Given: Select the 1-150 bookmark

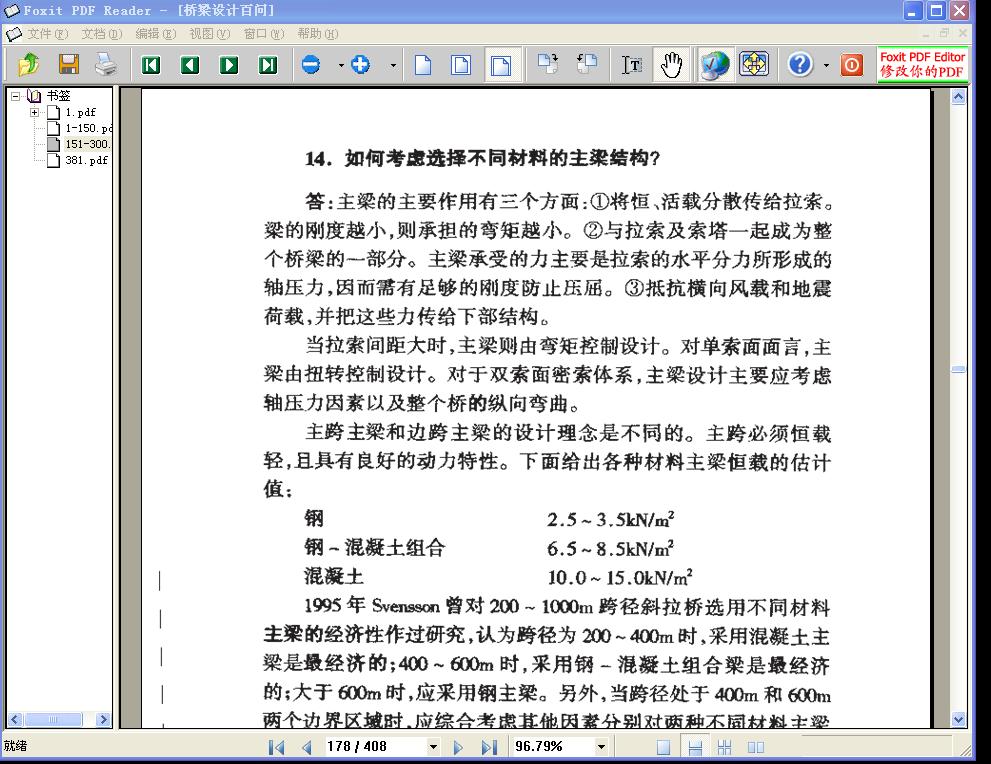Looking at the screenshot, I should [x=88, y=128].
